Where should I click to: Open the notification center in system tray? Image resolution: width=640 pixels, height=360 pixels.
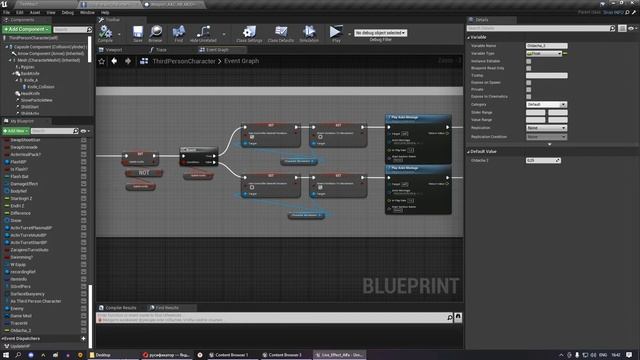629,355
